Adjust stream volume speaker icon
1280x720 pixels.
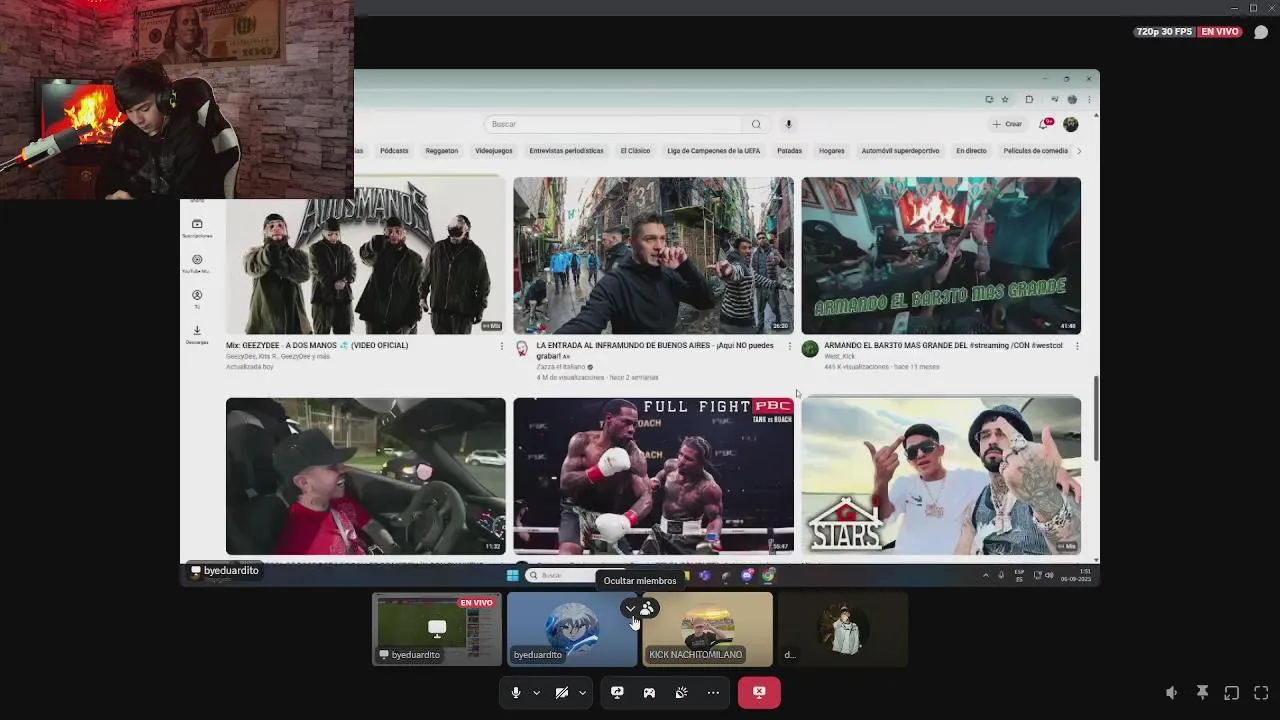click(1172, 692)
